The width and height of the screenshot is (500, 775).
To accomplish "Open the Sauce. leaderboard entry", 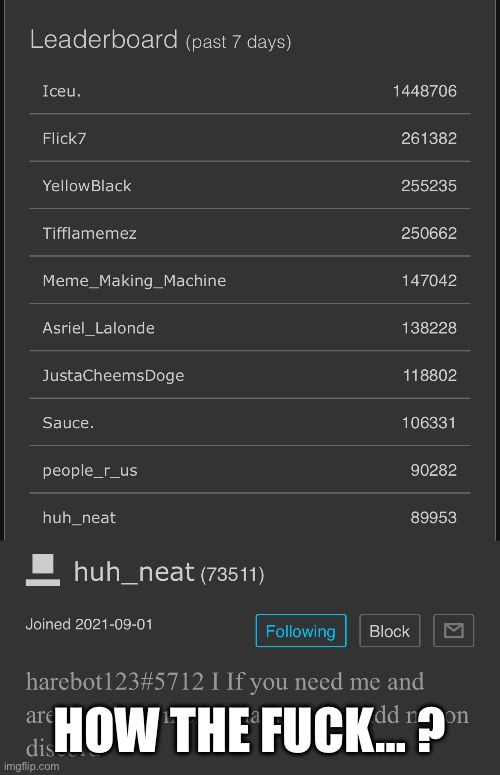I will coord(250,423).
